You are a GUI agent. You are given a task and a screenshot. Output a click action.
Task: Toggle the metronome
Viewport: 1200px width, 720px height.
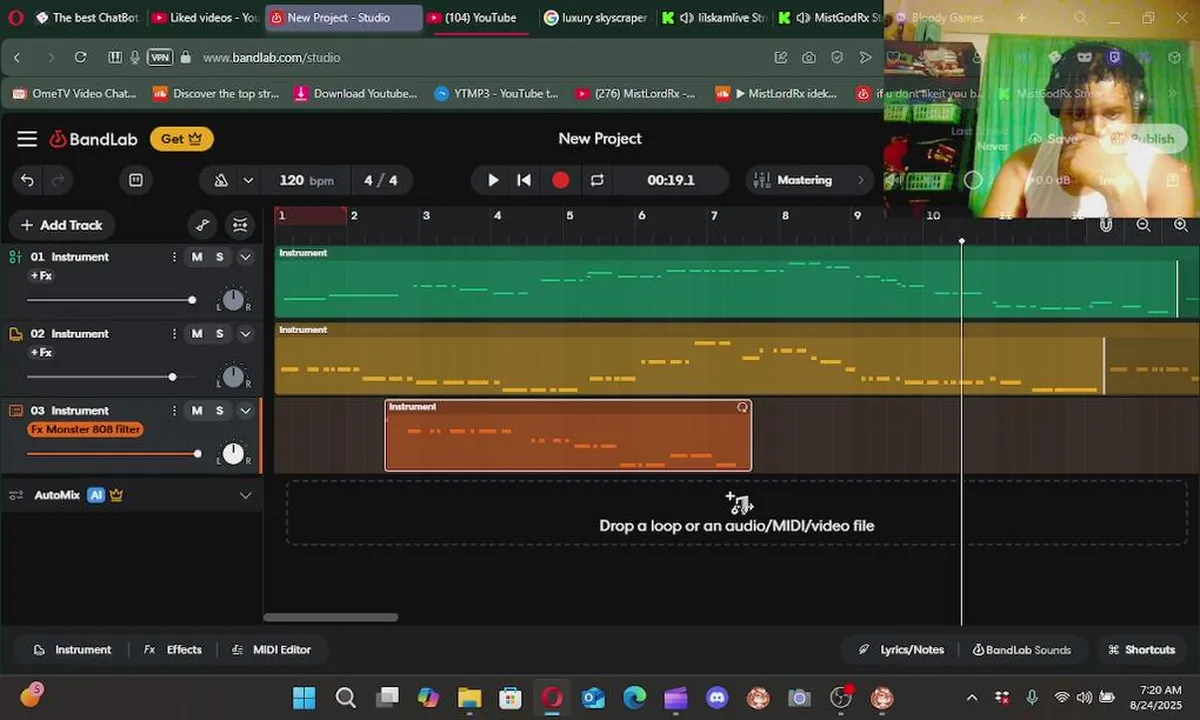click(221, 180)
